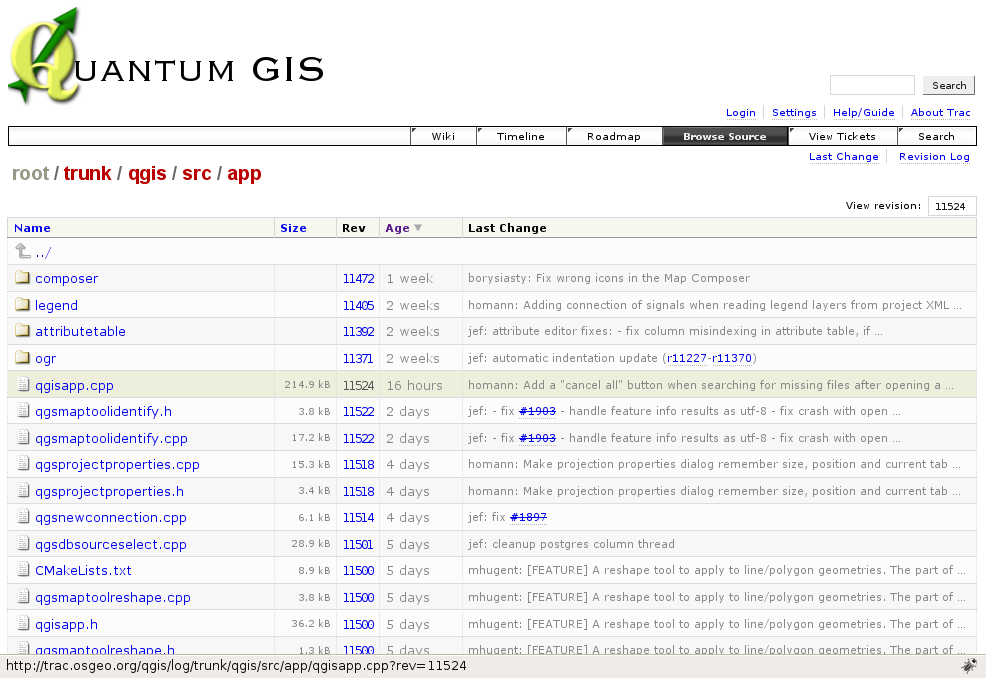Open the Last Change link
This screenshot has width=986, height=678.
(x=844, y=157)
